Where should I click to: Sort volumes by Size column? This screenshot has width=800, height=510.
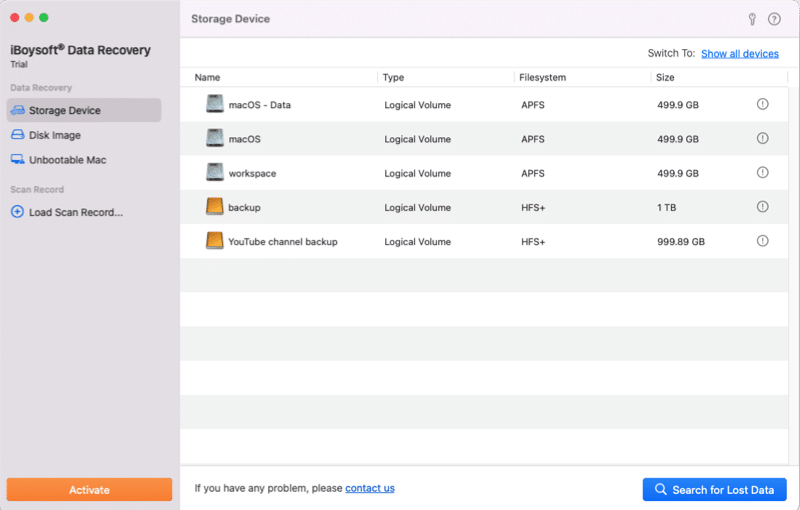tap(667, 77)
